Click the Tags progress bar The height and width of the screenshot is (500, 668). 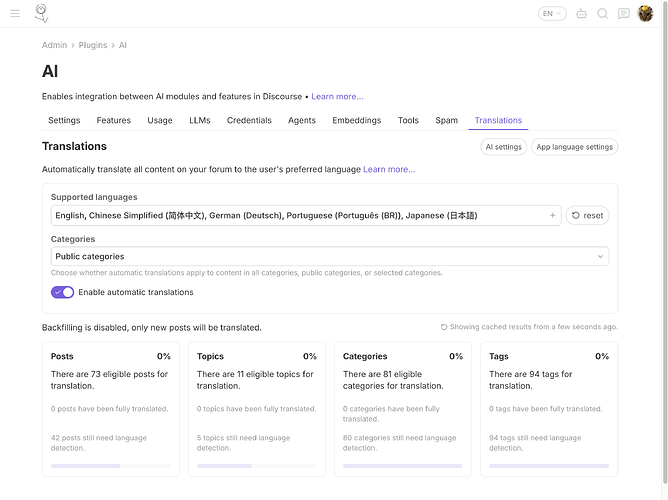pos(549,466)
